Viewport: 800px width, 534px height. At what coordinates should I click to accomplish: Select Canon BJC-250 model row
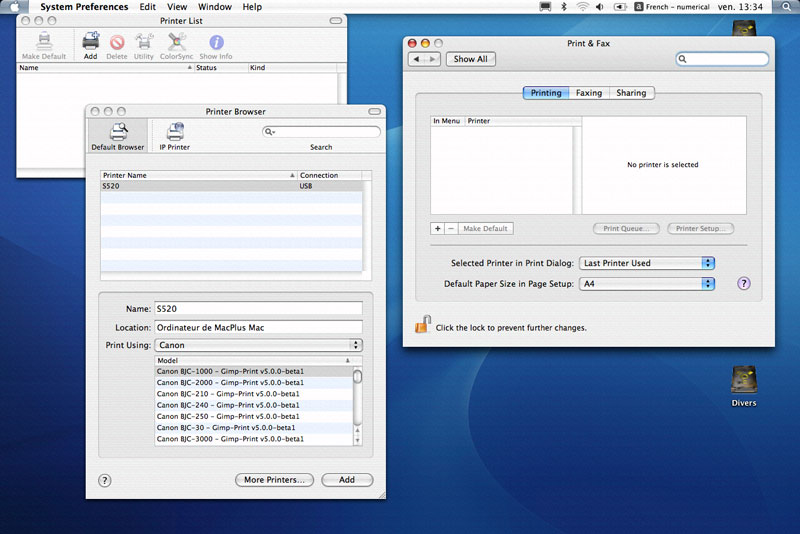tap(254, 416)
